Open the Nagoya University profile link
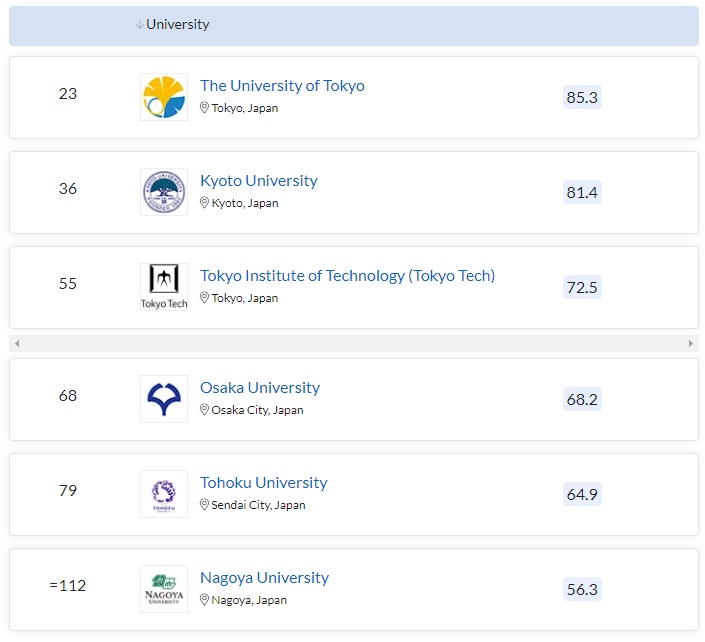705x642 pixels. click(264, 578)
